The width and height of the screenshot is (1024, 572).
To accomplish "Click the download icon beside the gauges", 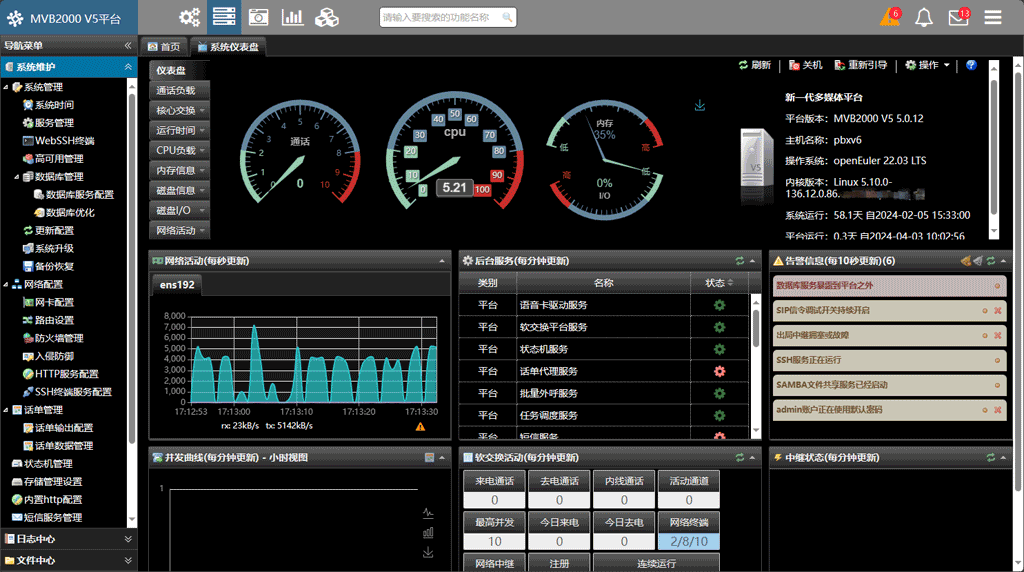I will point(700,106).
